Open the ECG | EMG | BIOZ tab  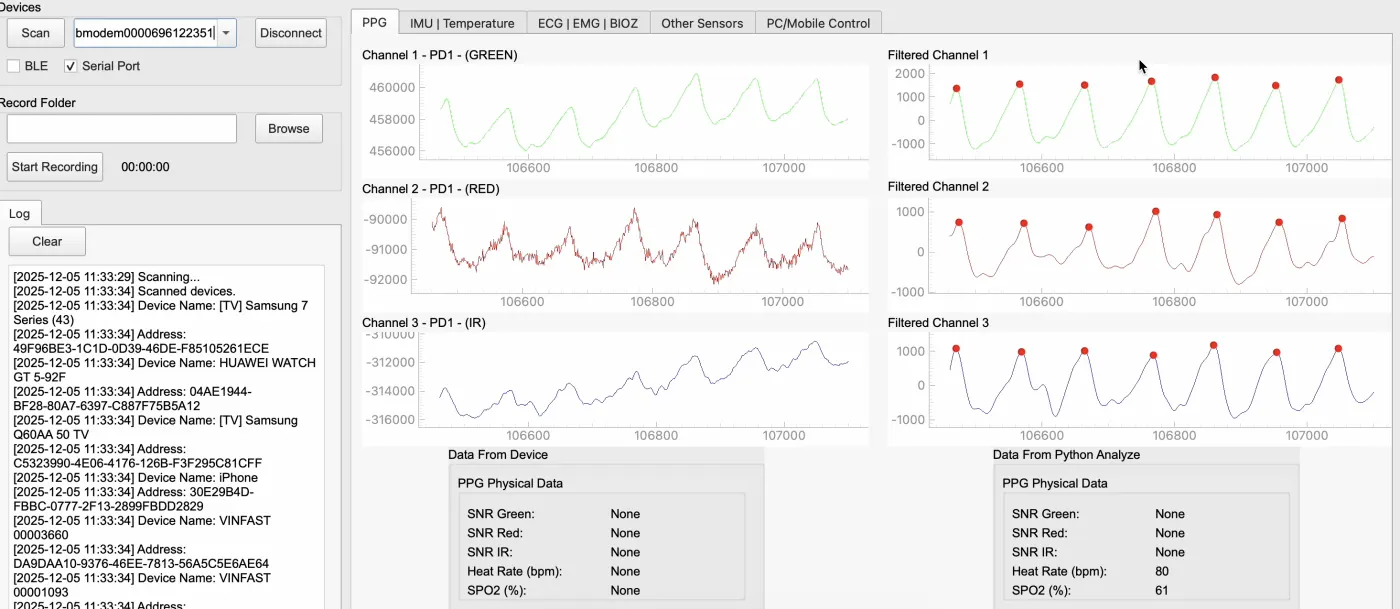point(588,23)
